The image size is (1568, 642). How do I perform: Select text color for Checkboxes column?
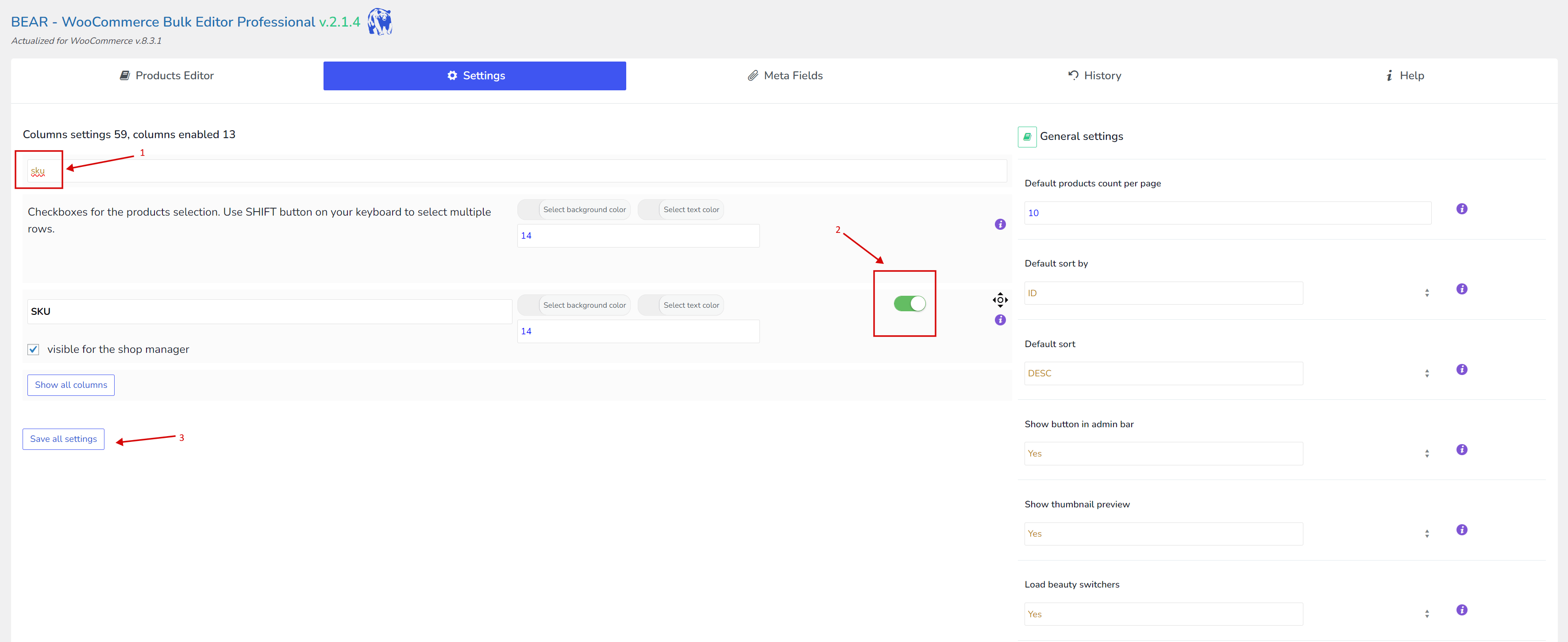[681, 209]
